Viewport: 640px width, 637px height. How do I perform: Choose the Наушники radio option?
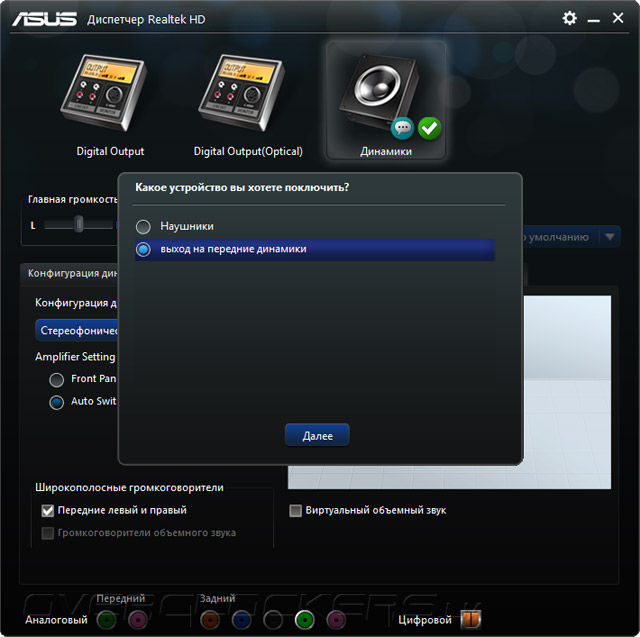143,227
